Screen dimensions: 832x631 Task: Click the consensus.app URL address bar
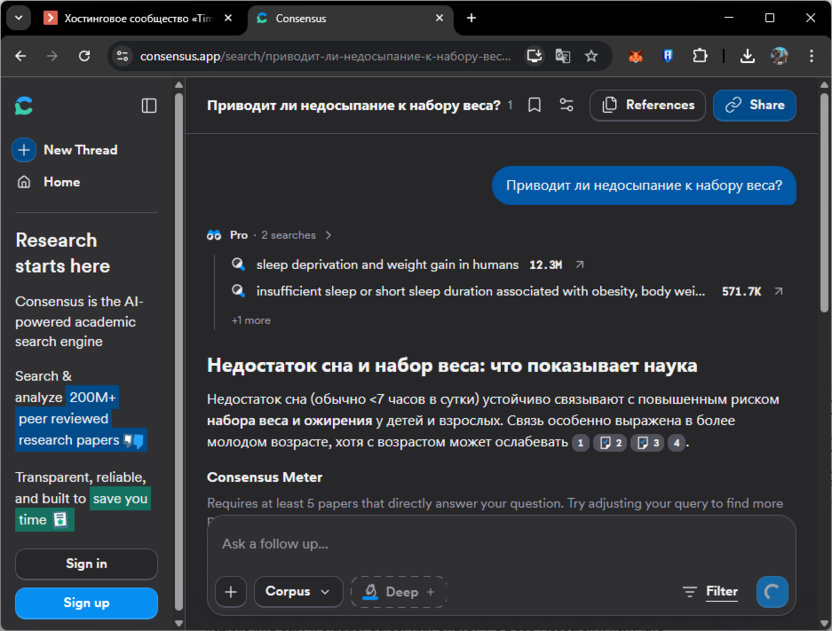(x=325, y=56)
